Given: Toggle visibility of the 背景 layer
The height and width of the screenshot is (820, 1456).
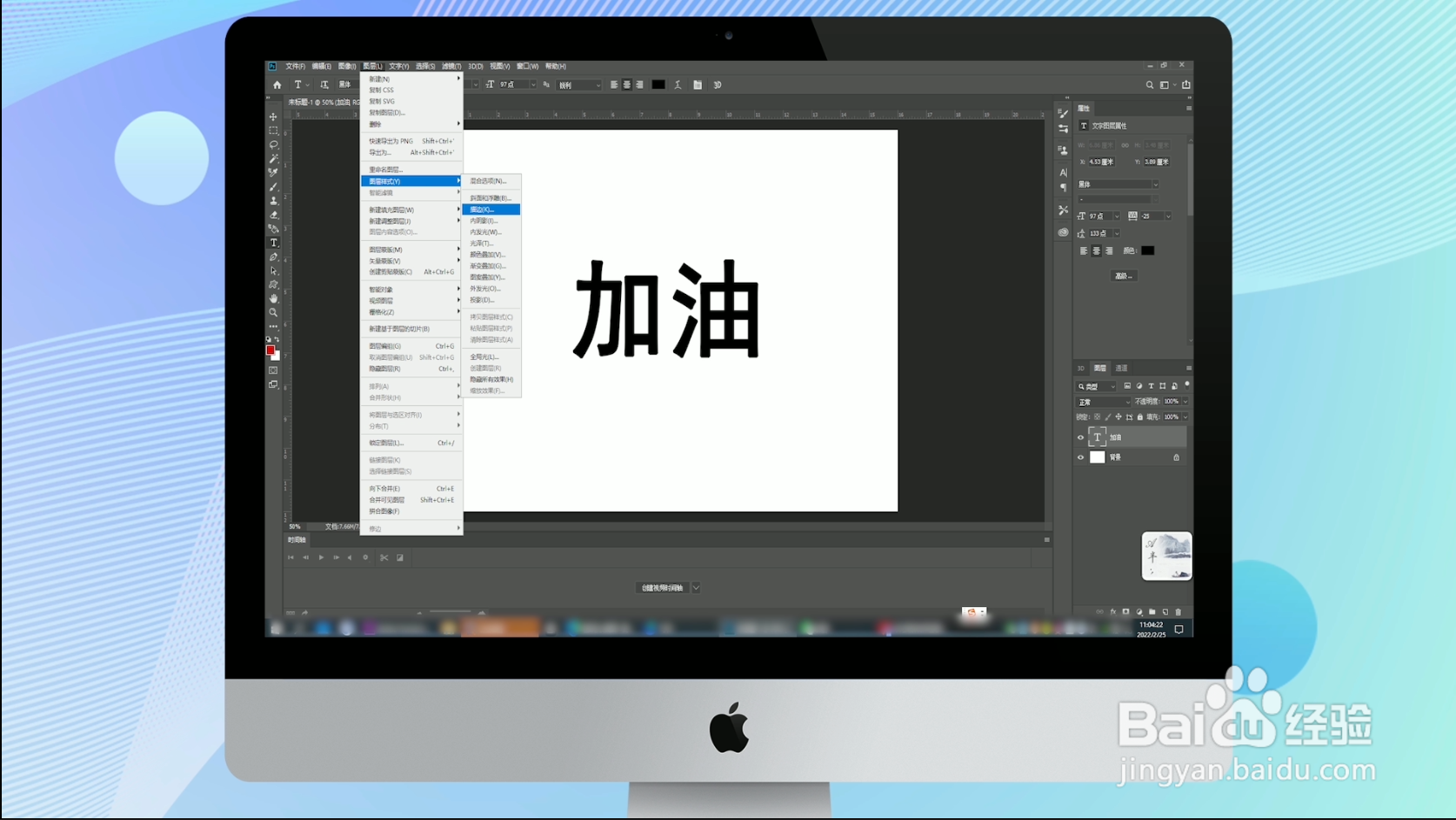Looking at the screenshot, I should pyautogui.click(x=1080, y=457).
